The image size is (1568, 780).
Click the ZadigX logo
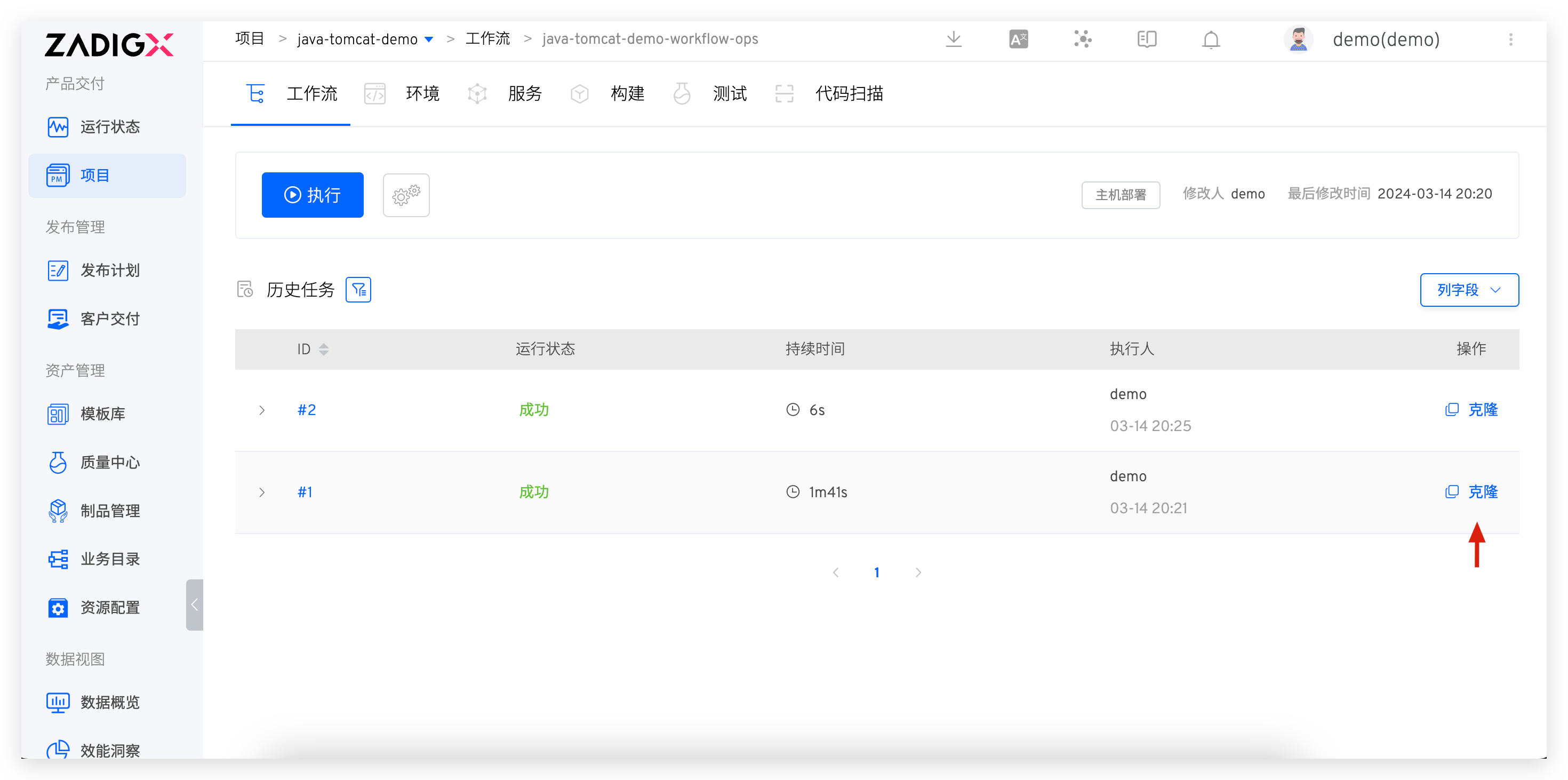tap(109, 44)
